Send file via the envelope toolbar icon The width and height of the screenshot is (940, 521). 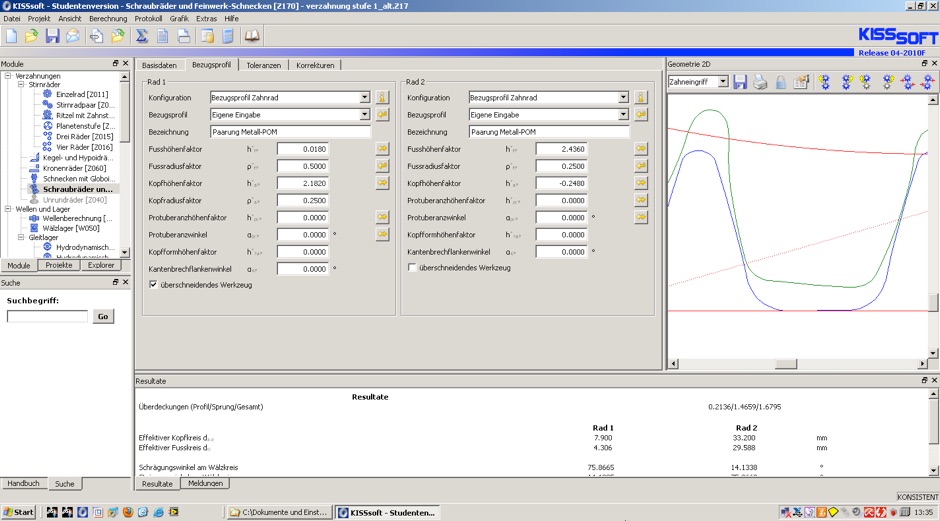pyautogui.click(x=73, y=36)
